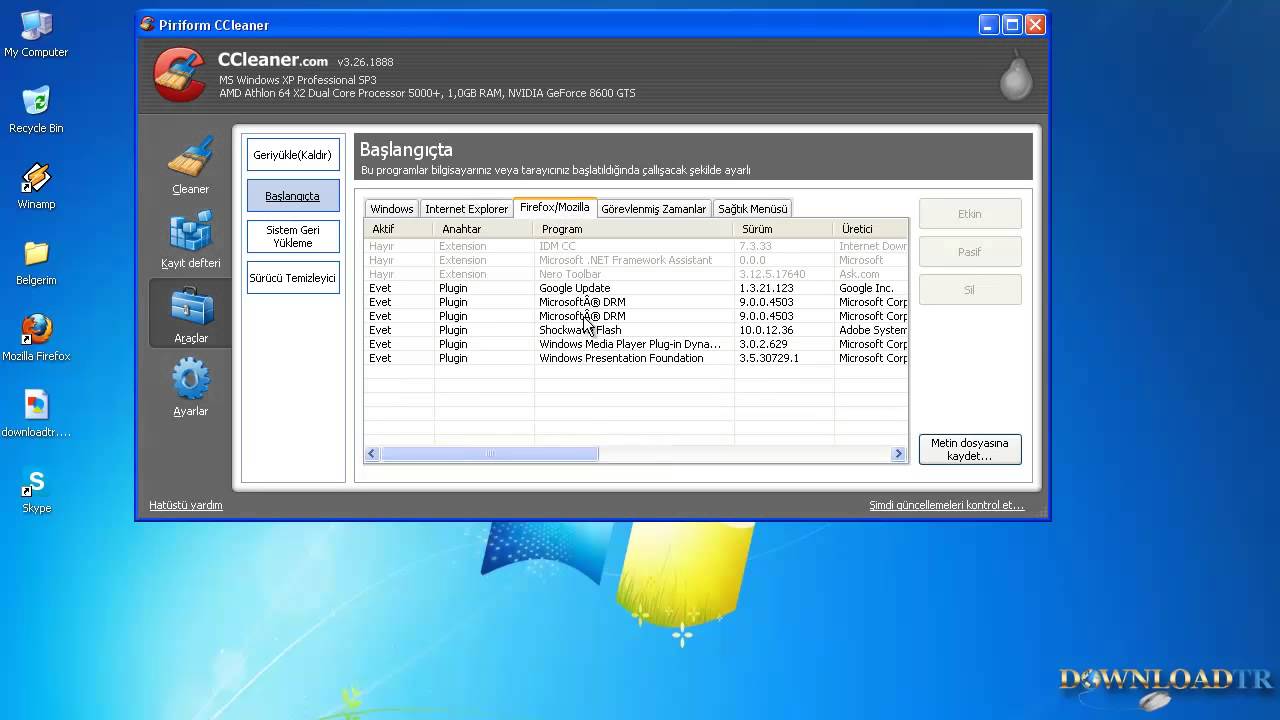Sort list by Anahtar column header
Screen dimensions: 1280x720
(x=484, y=229)
